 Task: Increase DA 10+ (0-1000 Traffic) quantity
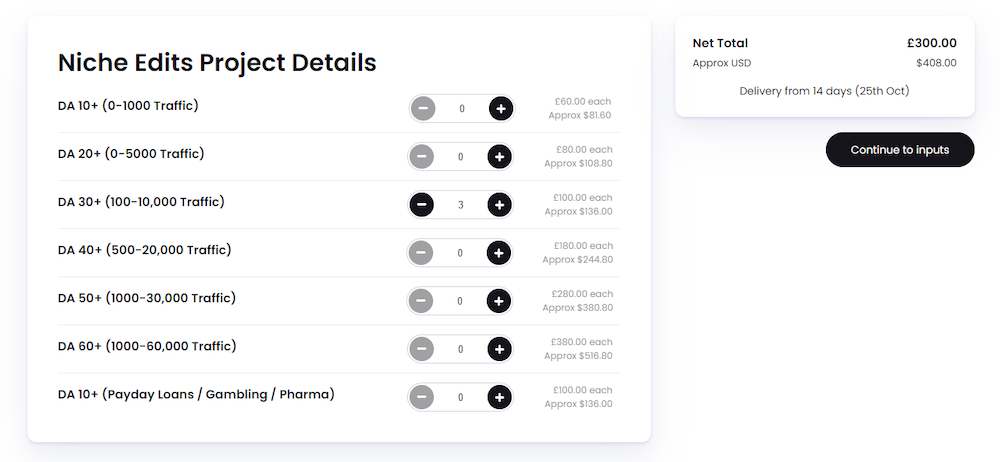click(501, 108)
